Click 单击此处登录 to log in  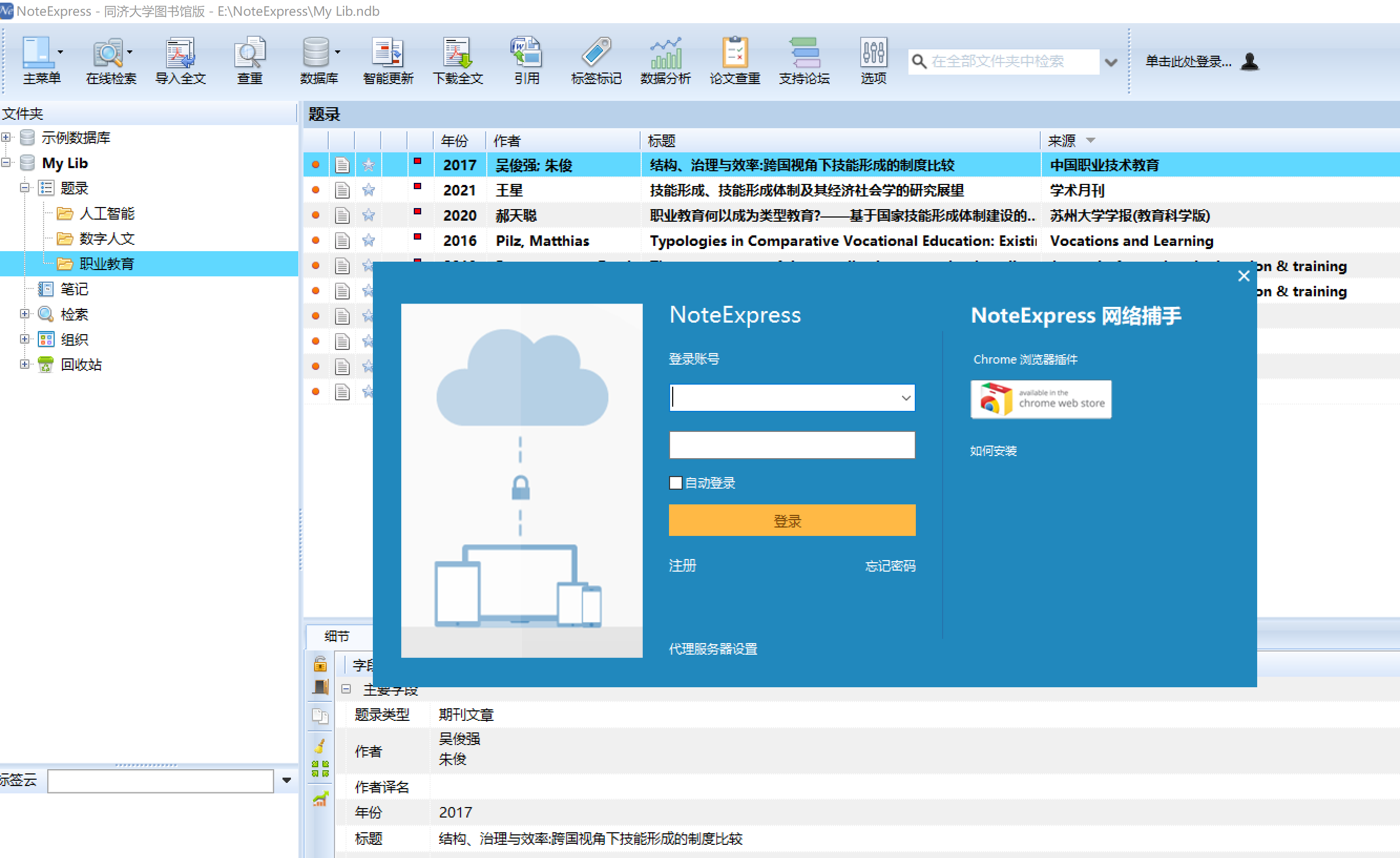tap(1189, 61)
